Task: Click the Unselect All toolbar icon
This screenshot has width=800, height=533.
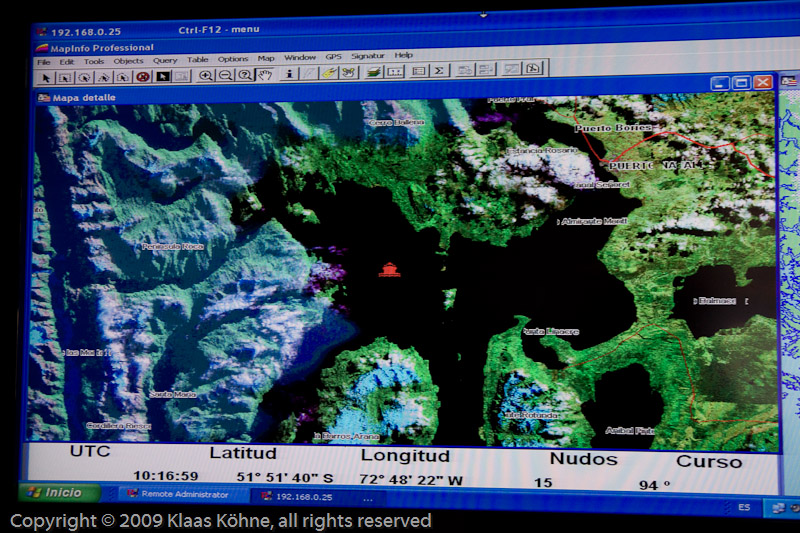Action: 143,76
